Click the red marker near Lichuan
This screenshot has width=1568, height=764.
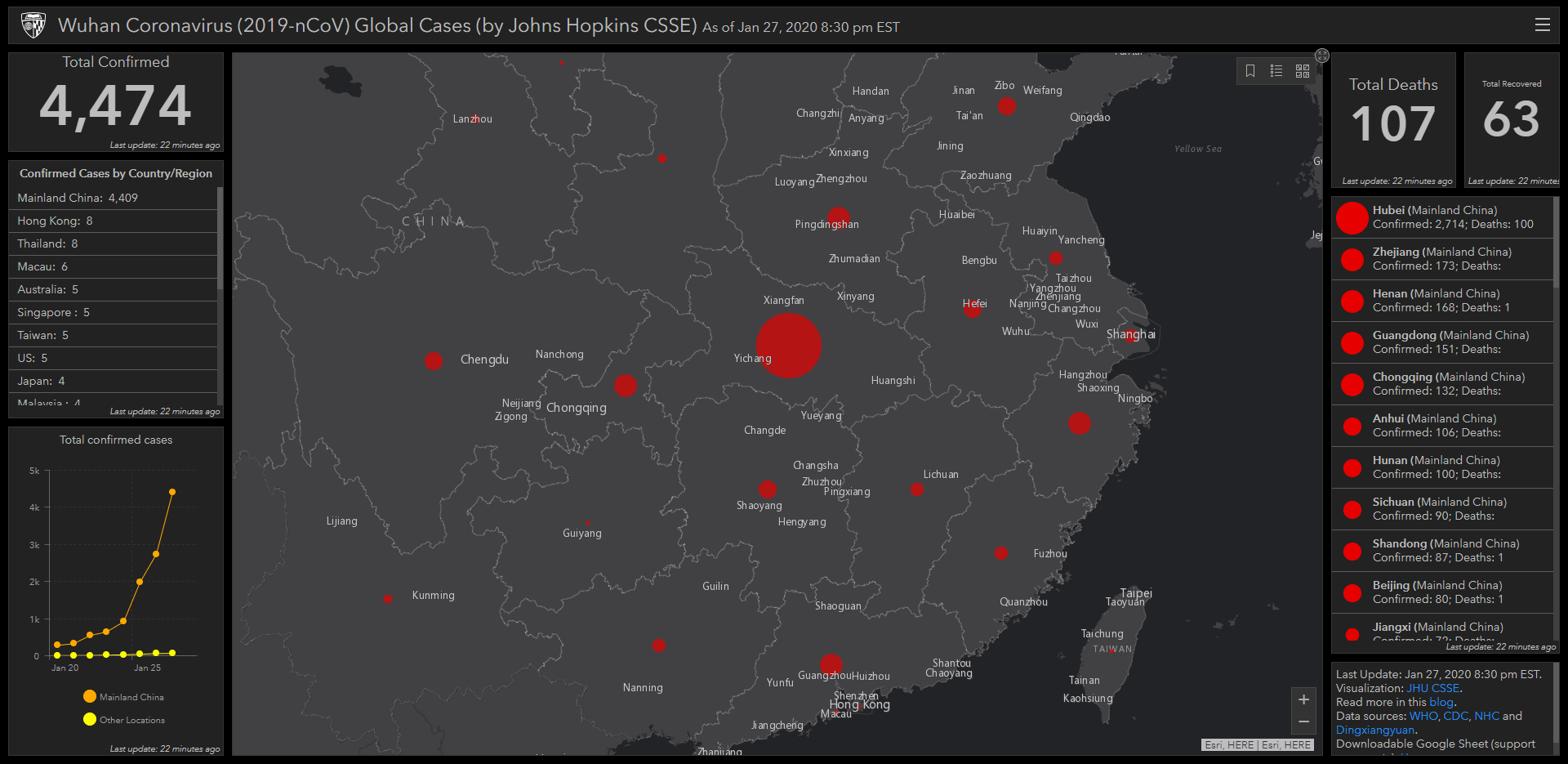pos(917,489)
